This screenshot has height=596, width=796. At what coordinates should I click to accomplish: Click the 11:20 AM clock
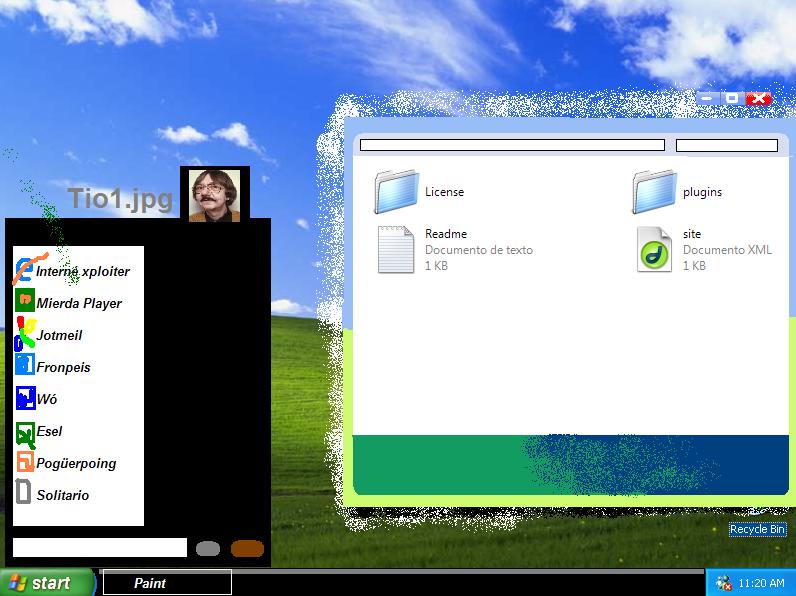[x=761, y=583]
